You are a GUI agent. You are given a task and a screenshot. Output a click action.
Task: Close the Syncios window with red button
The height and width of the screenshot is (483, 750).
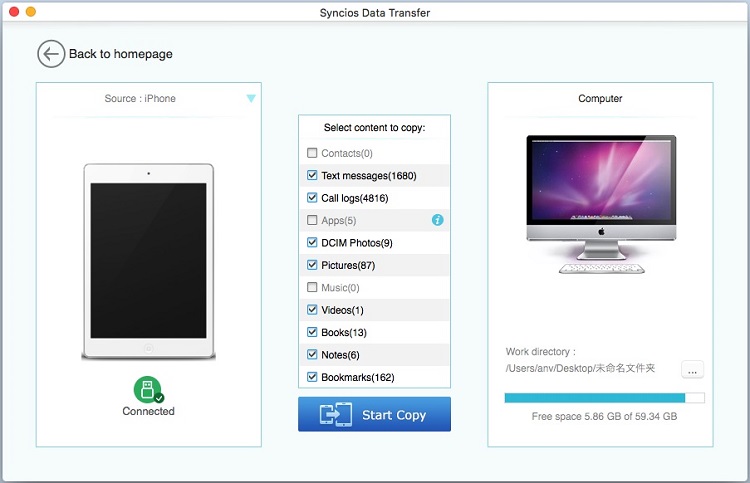14,11
